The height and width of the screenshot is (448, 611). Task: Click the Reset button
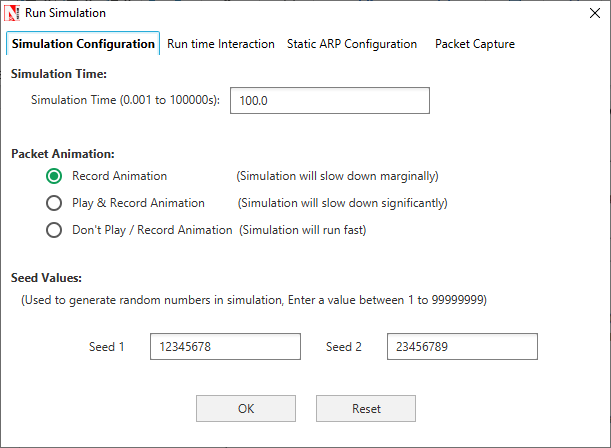pyautogui.click(x=366, y=408)
